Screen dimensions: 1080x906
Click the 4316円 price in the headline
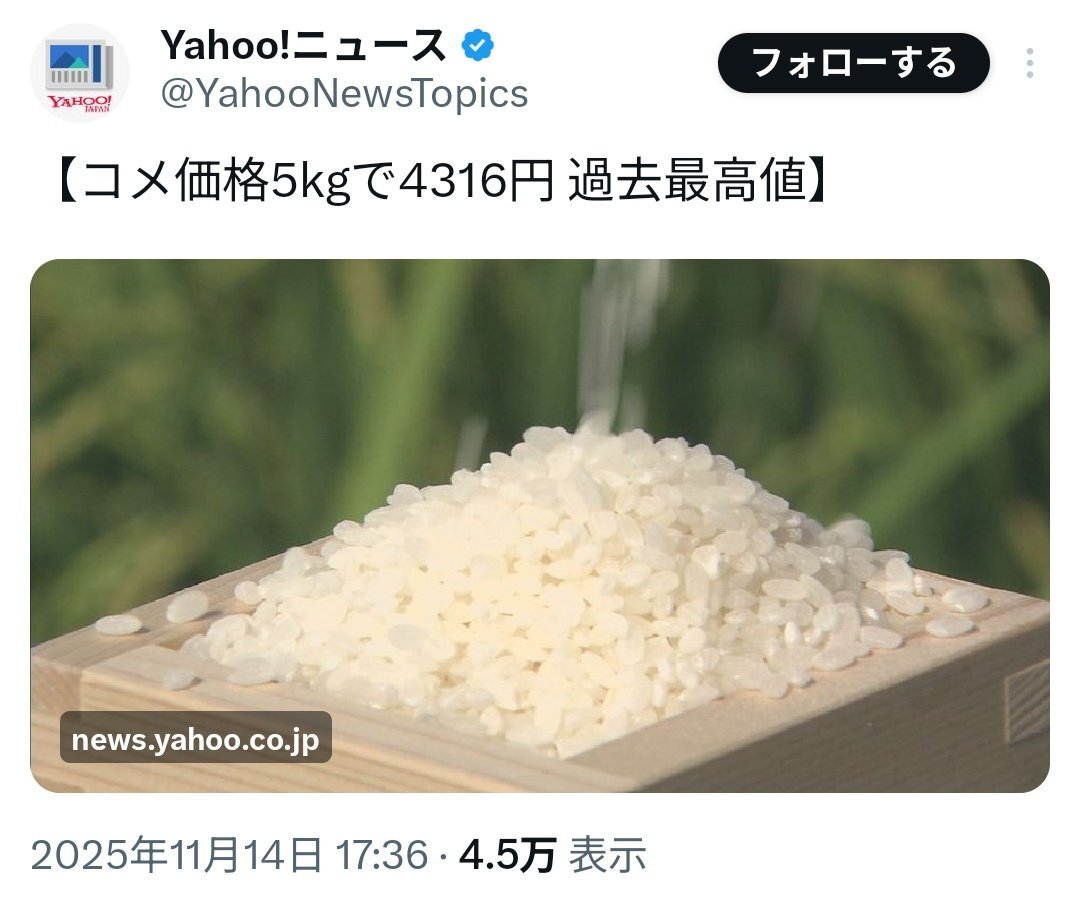tap(476, 181)
